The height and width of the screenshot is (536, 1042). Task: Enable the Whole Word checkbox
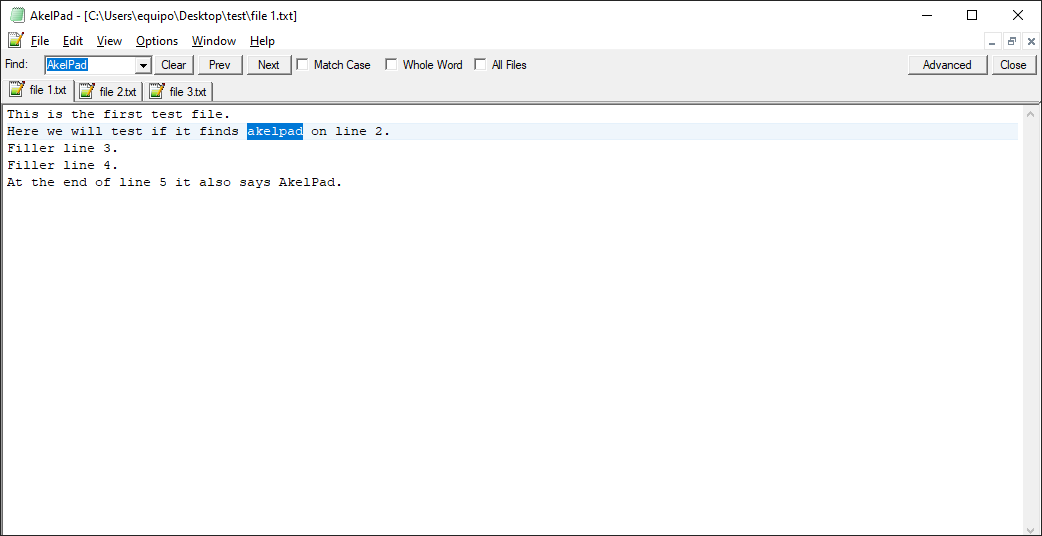coord(391,64)
